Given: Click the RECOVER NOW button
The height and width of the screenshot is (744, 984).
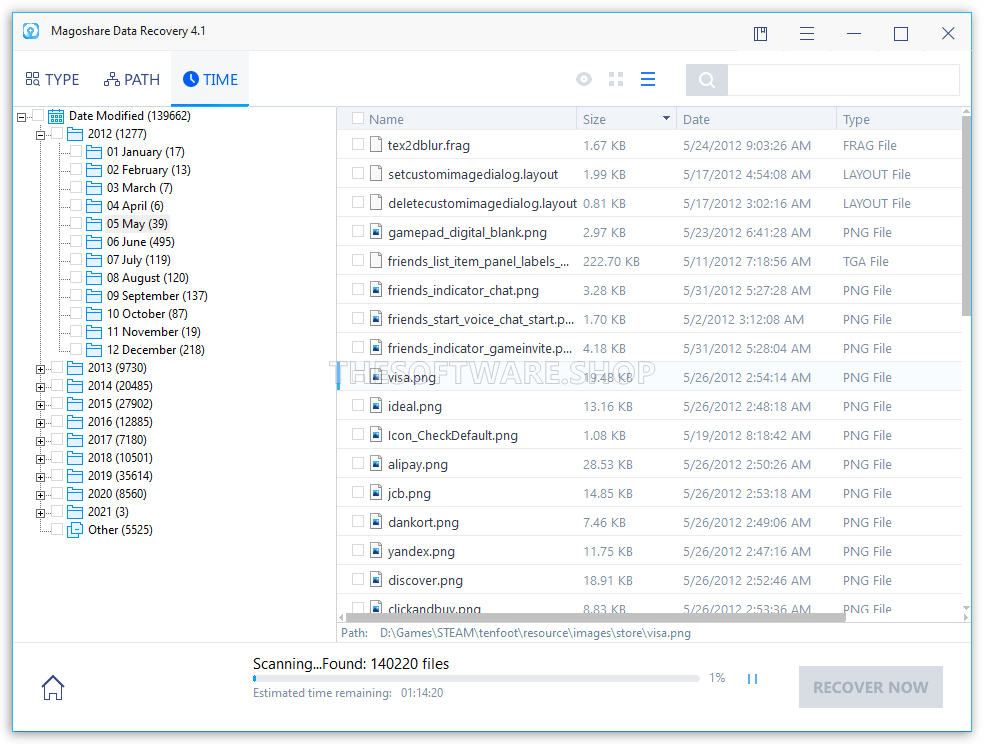Looking at the screenshot, I should (x=870, y=687).
